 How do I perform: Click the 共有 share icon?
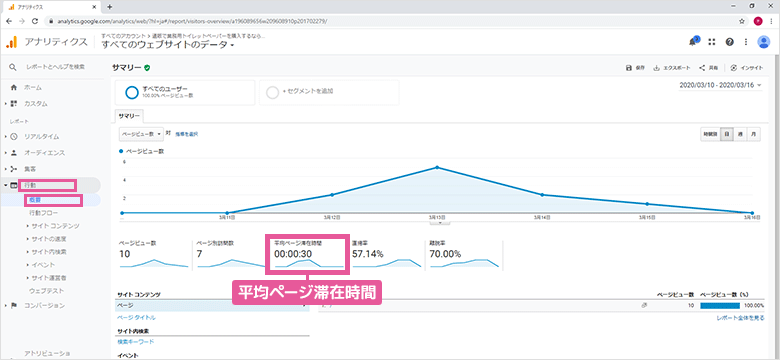(702, 68)
